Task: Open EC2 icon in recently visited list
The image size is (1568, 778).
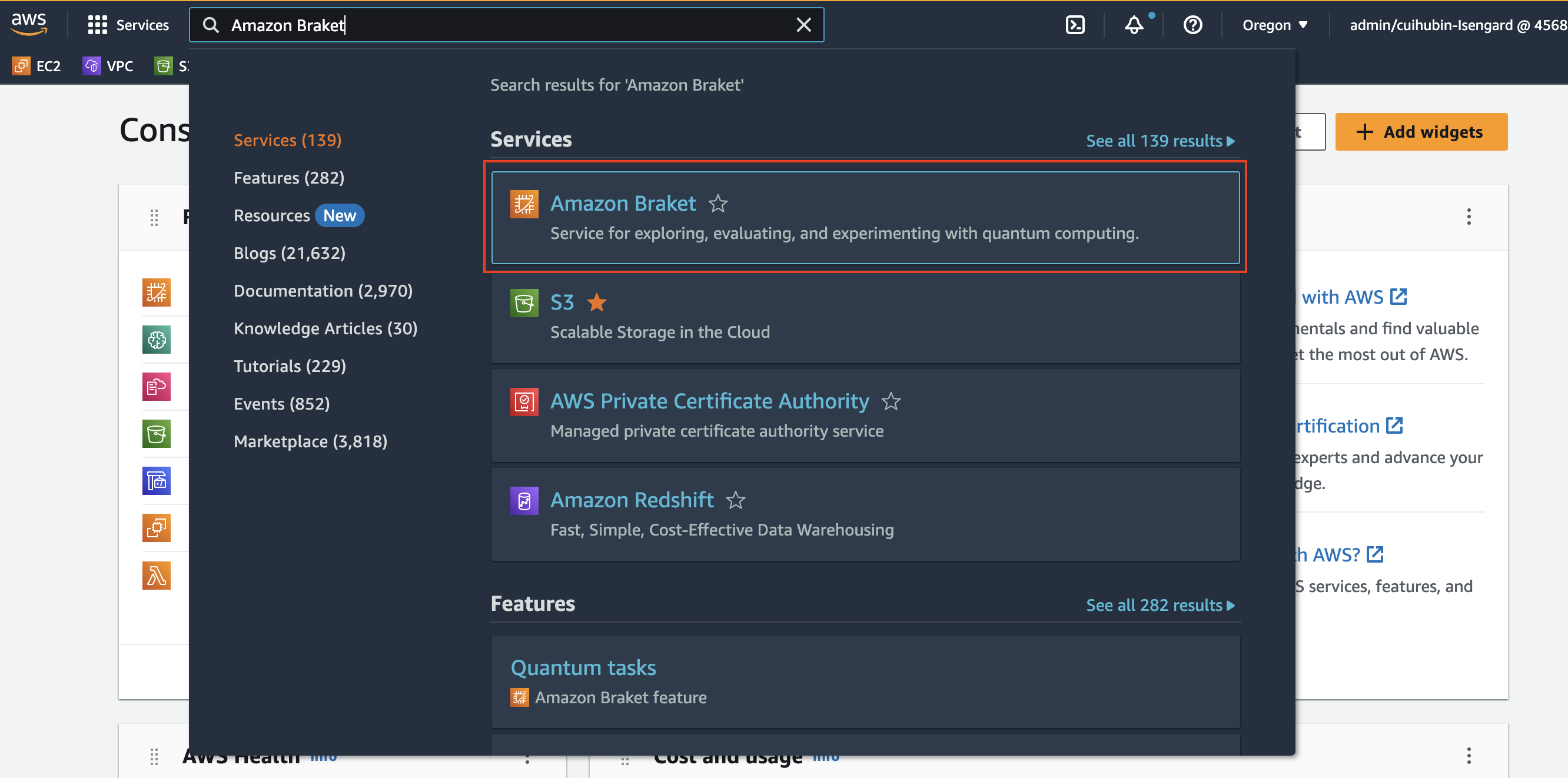Action: point(157,528)
